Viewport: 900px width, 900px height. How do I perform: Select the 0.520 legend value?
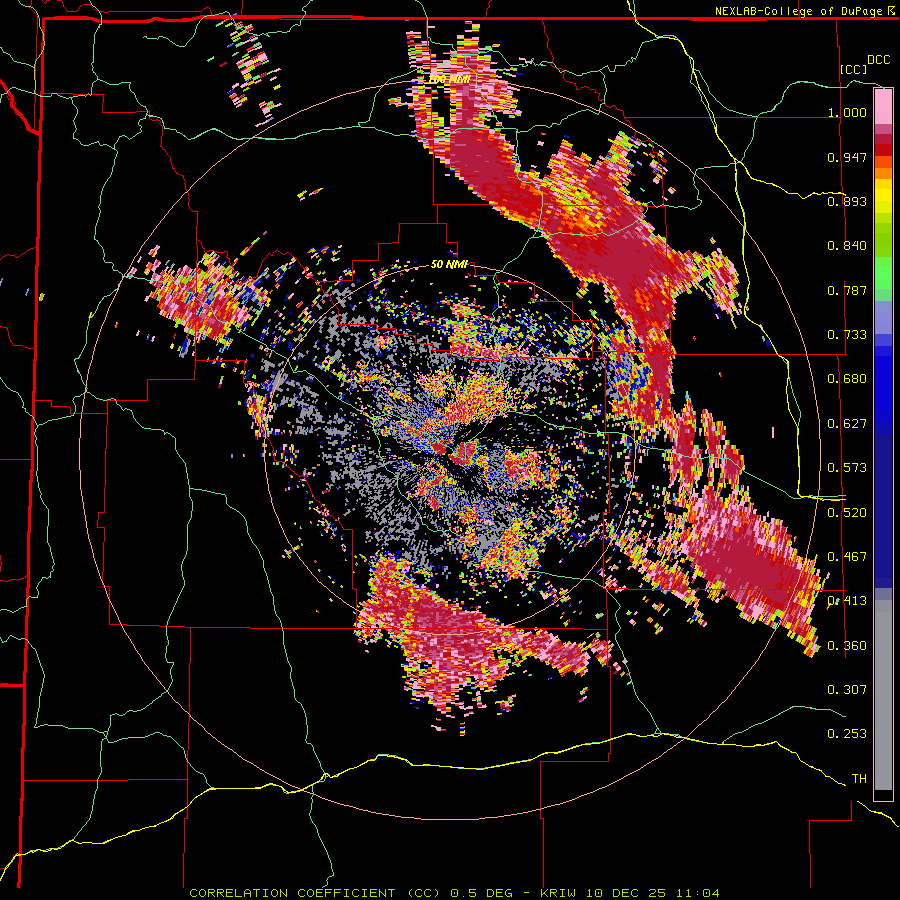[x=847, y=513]
